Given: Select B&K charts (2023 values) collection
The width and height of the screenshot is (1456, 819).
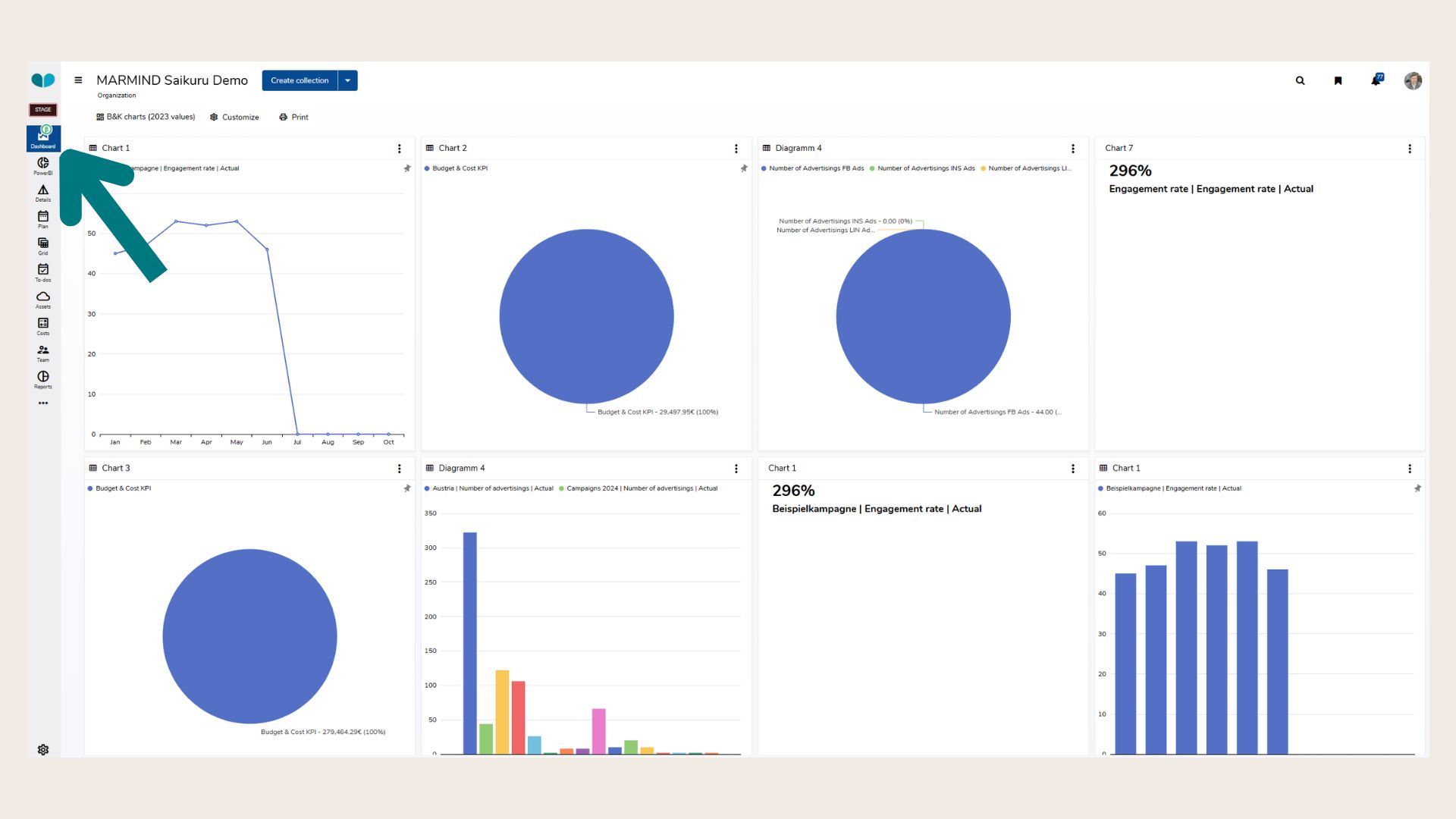Looking at the screenshot, I should pyautogui.click(x=146, y=117).
